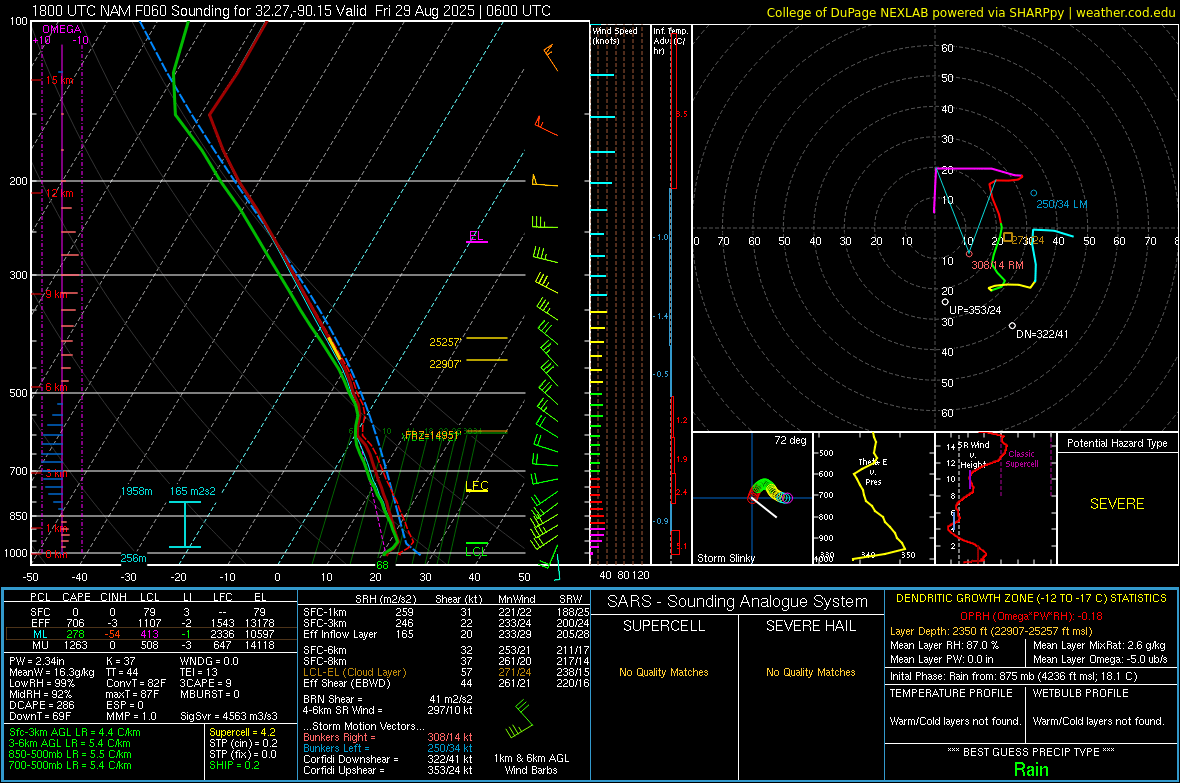This screenshot has width=1180, height=783.
Task: Click the OPRH (Omega*PW*RH) value
Action: pos(1032,616)
